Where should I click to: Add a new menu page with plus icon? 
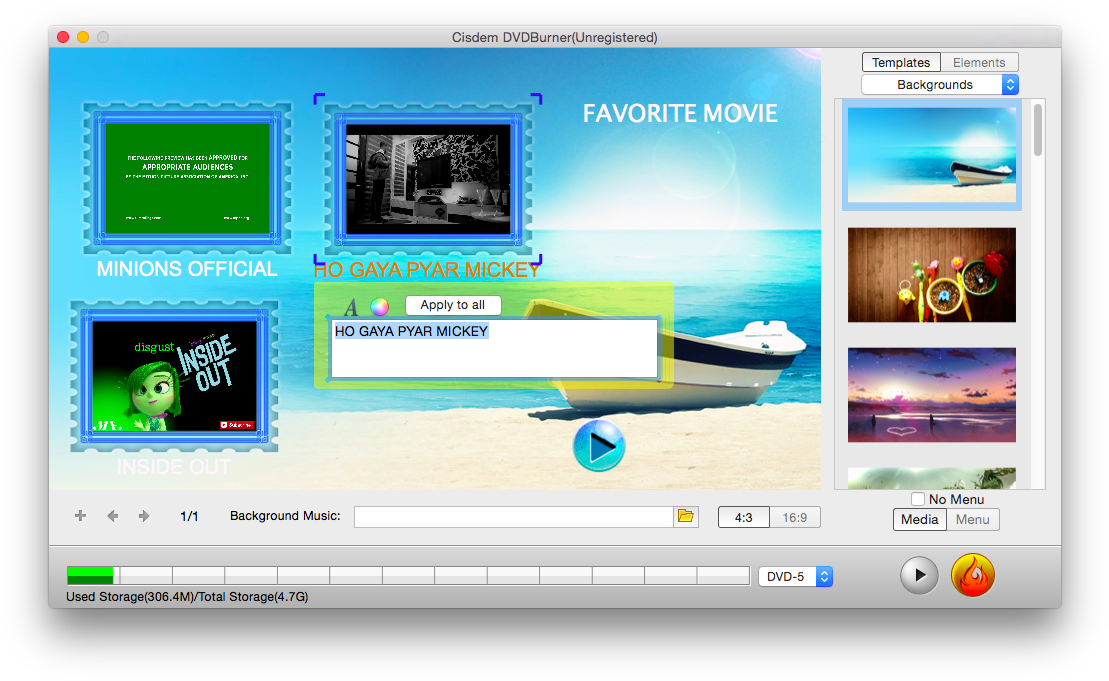[x=81, y=516]
